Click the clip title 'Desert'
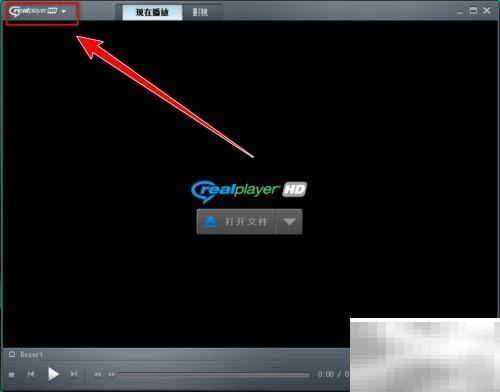Screen dimensions: 500x392 tap(32, 355)
